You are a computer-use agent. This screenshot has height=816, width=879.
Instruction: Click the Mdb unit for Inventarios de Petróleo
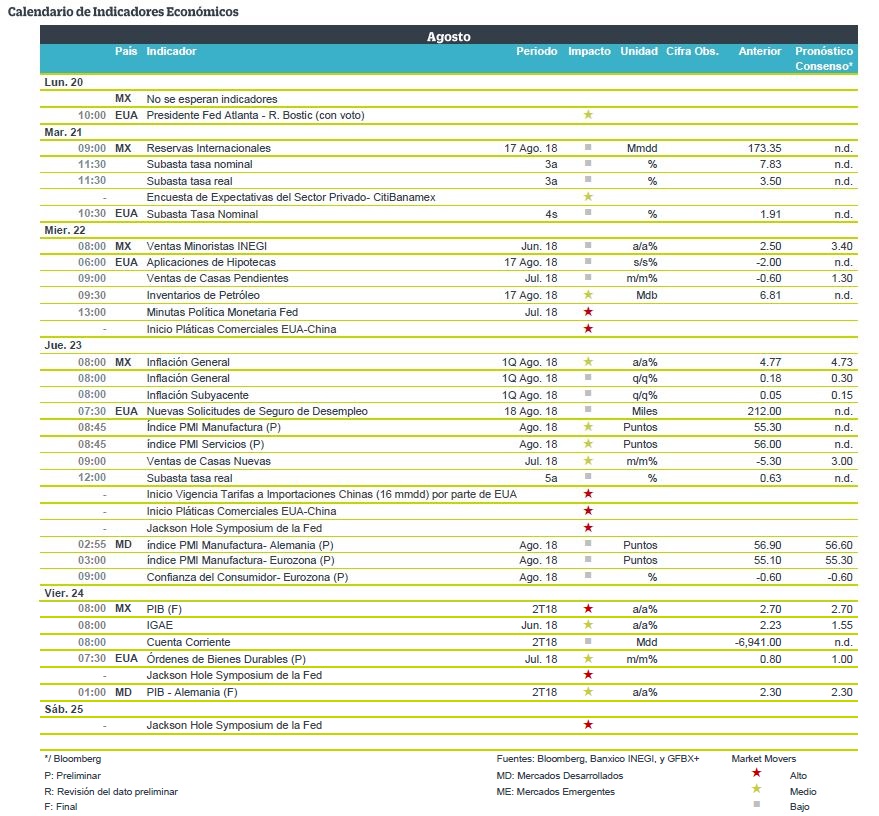click(646, 295)
